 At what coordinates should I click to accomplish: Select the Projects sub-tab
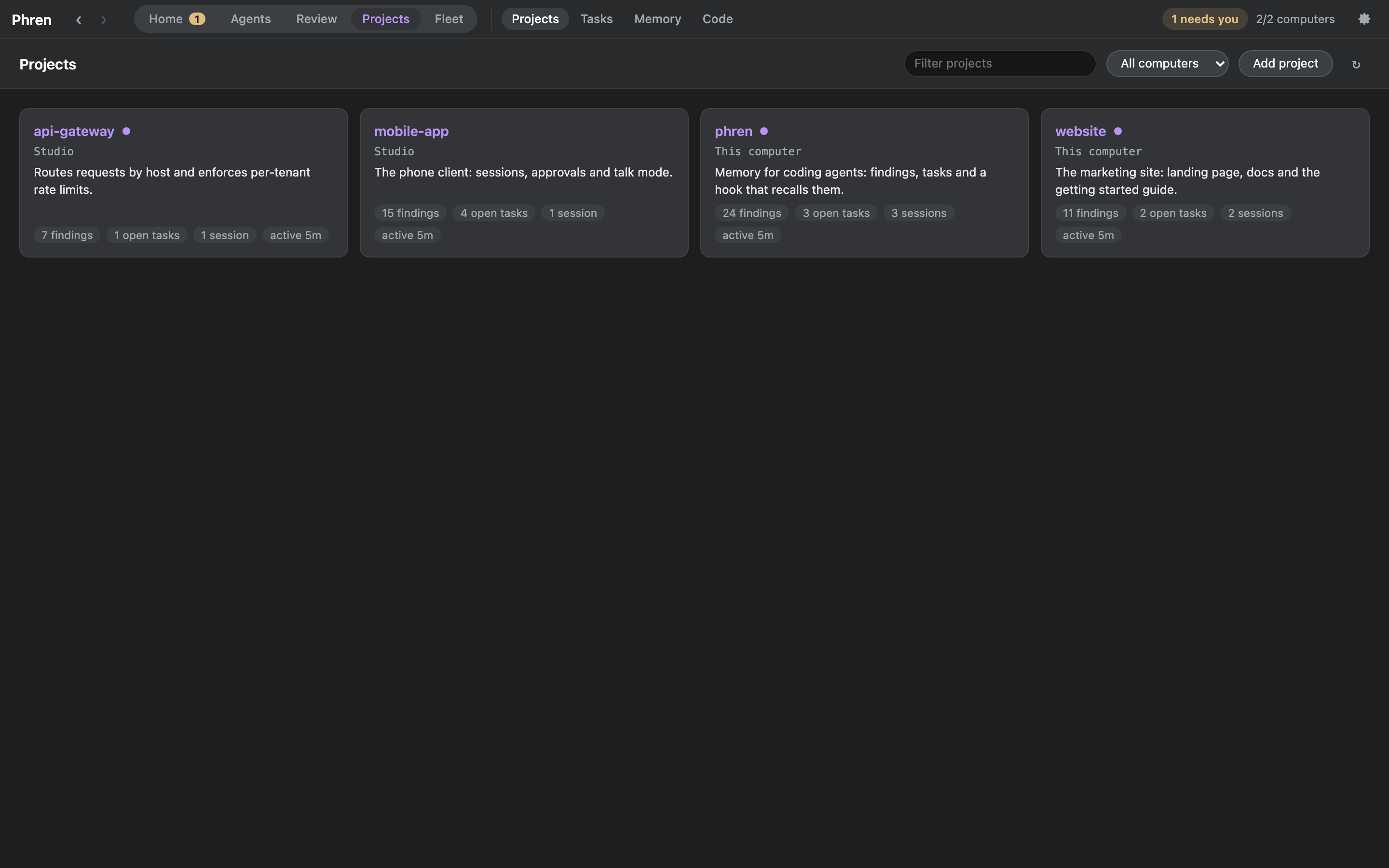(x=535, y=19)
